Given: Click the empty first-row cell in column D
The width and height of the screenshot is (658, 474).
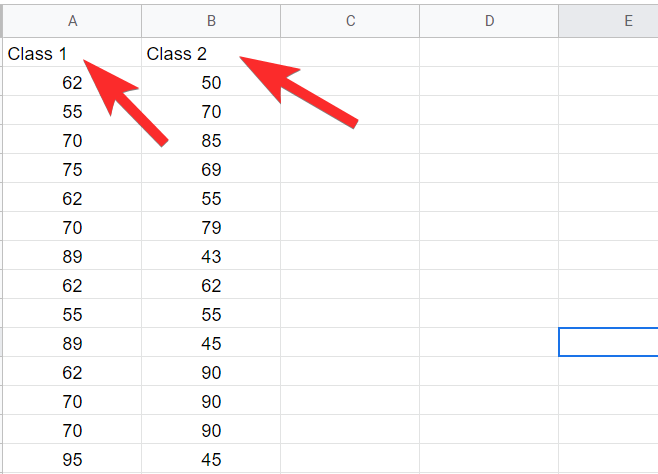Looking at the screenshot, I should click(489, 54).
